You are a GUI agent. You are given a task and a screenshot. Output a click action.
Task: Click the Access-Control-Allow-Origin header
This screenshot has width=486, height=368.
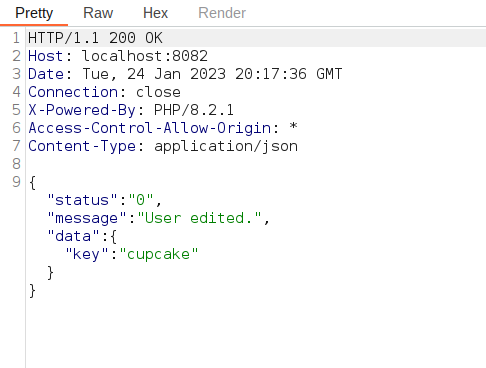point(149,128)
